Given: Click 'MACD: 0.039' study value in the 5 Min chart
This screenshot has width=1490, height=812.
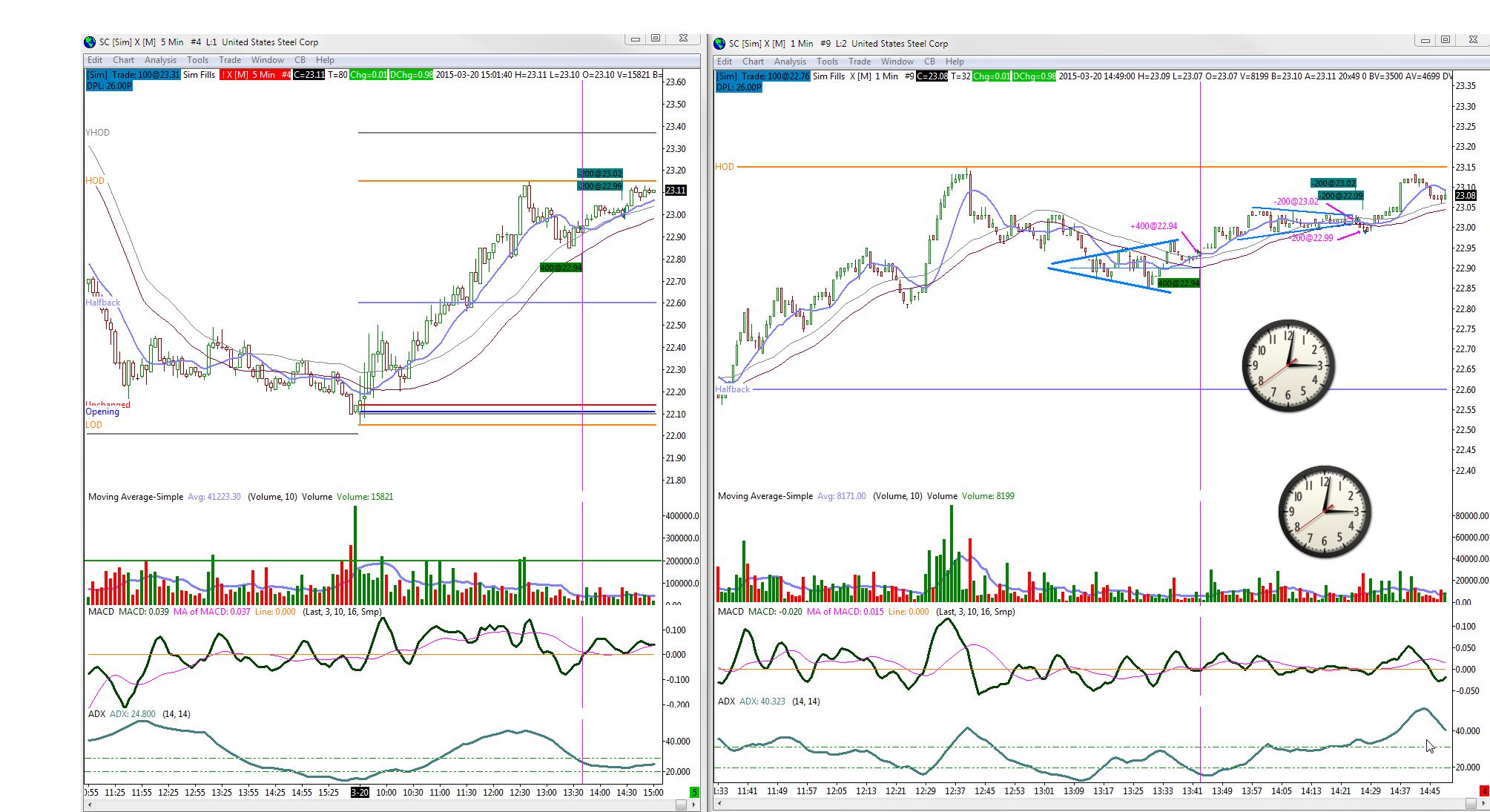Looking at the screenshot, I should click(x=144, y=612).
